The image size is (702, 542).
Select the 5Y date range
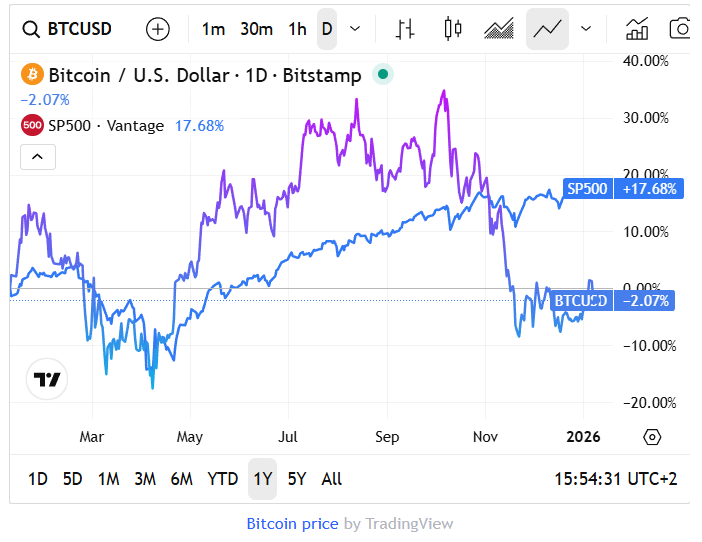pos(296,479)
